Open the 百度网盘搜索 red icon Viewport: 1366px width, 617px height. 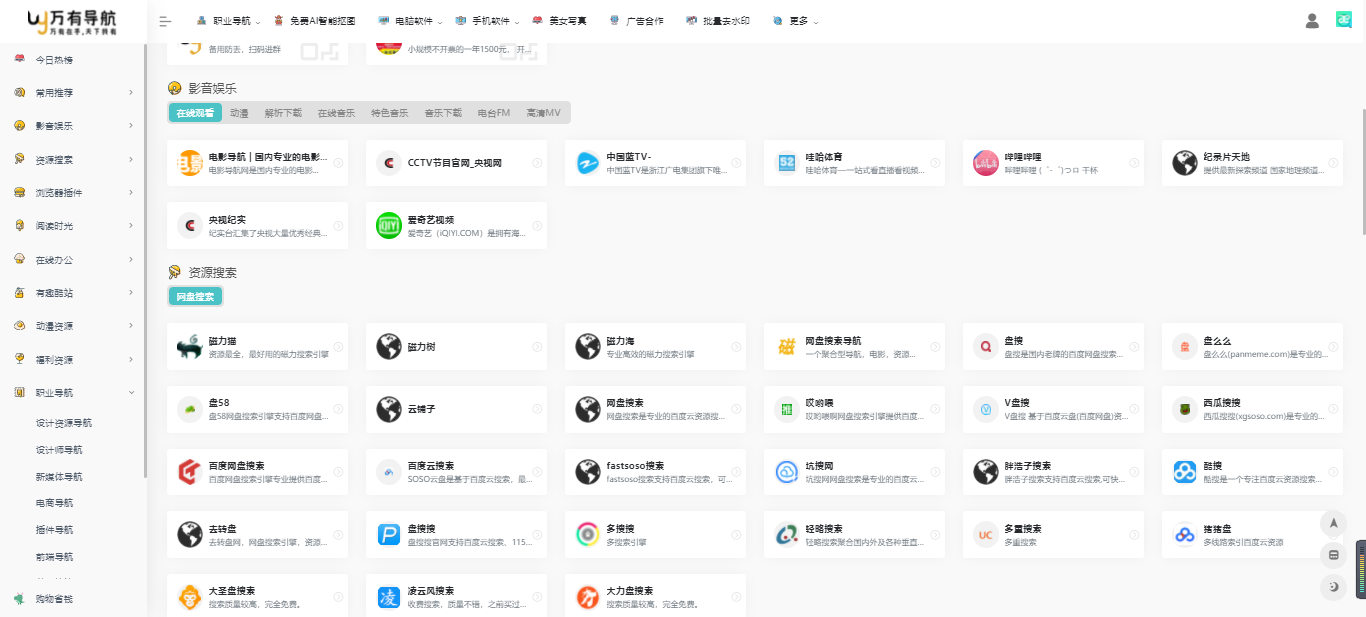click(190, 472)
